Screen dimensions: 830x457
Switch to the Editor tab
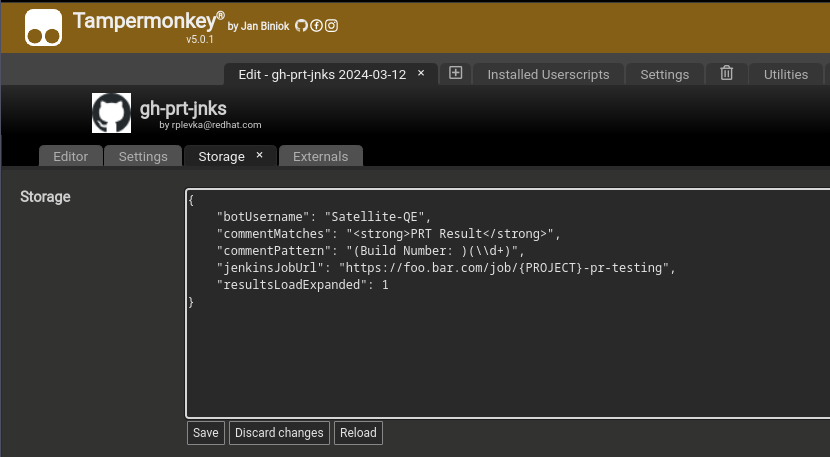tap(70, 156)
